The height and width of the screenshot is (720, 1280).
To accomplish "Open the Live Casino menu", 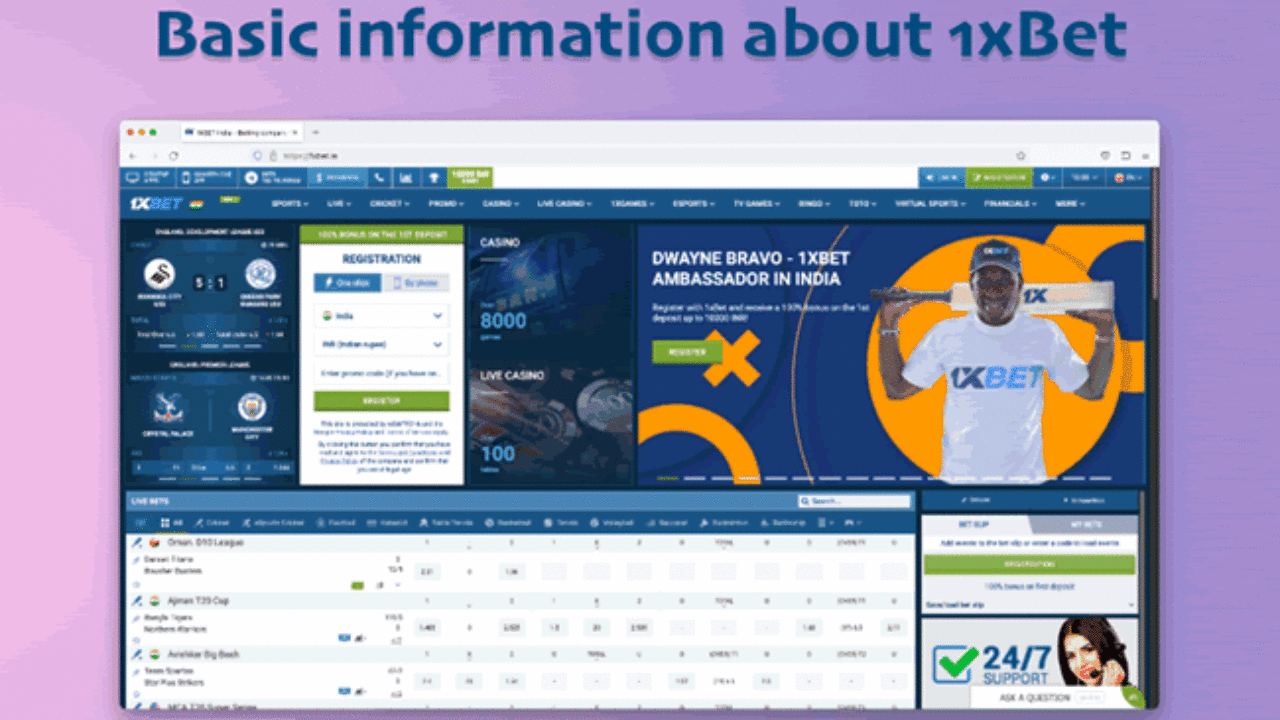I will [565, 203].
